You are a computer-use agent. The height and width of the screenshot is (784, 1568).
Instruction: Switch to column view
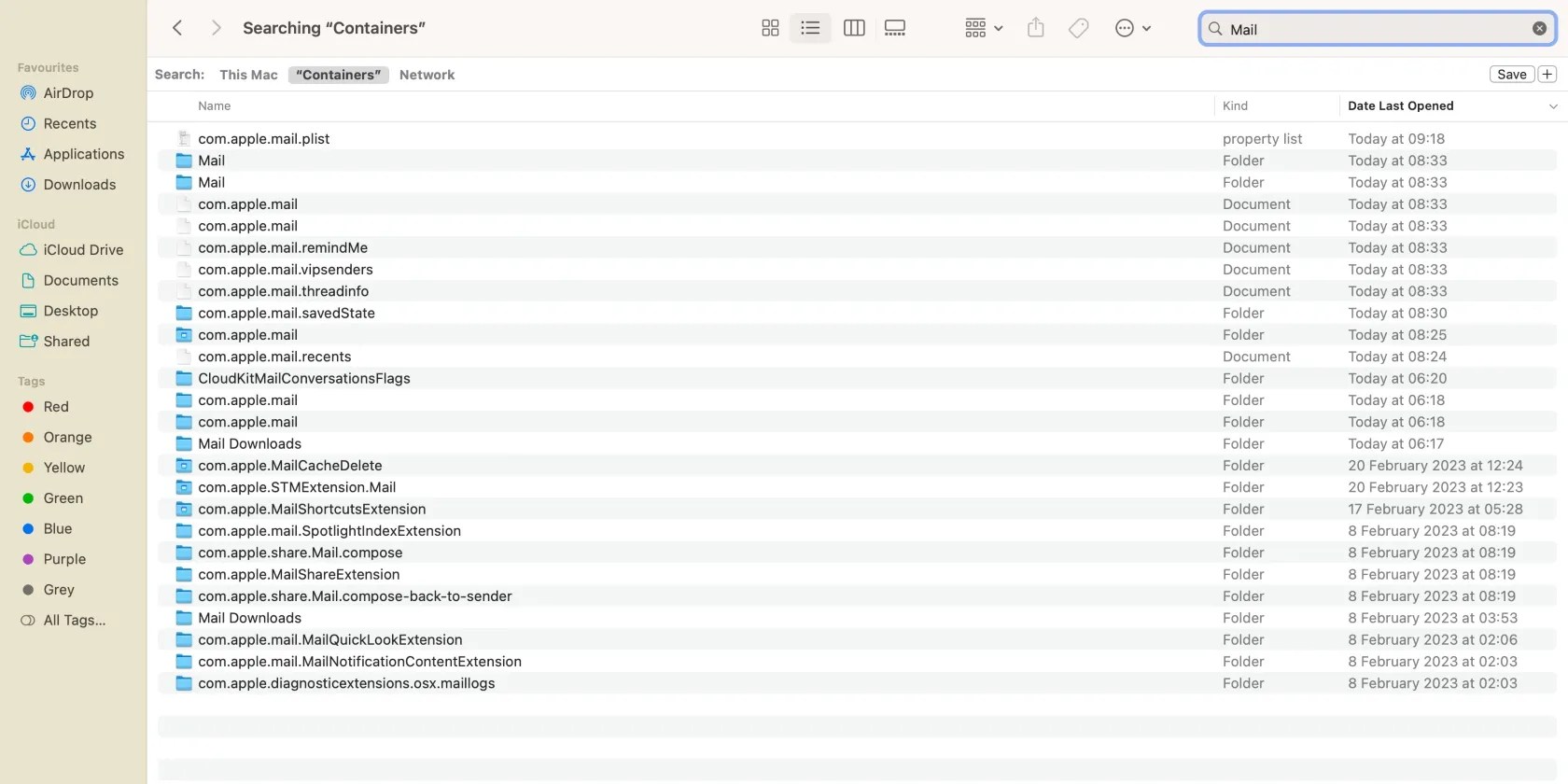coord(854,28)
